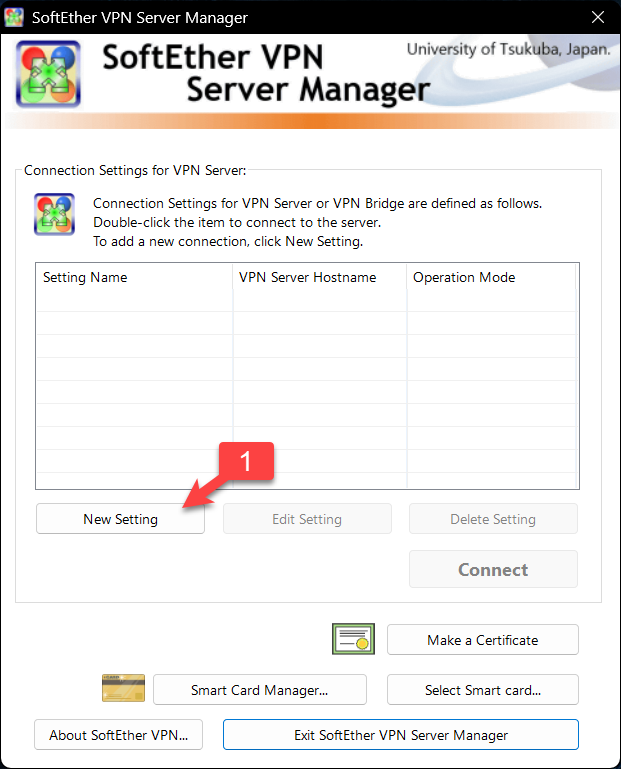Open Smart Card Manager
Screen dimensions: 621x769
coord(259,690)
